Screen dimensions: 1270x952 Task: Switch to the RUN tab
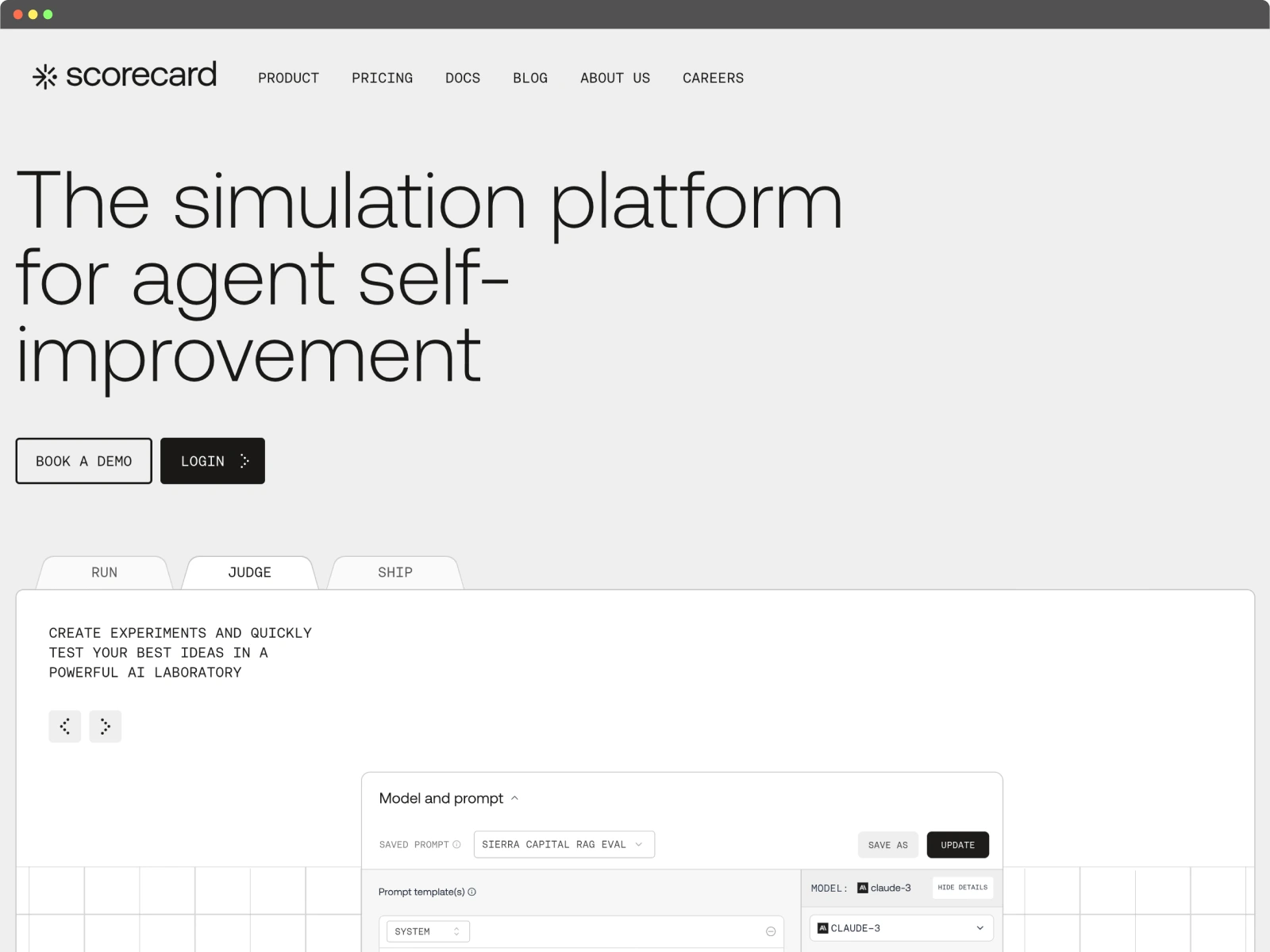[x=103, y=572]
